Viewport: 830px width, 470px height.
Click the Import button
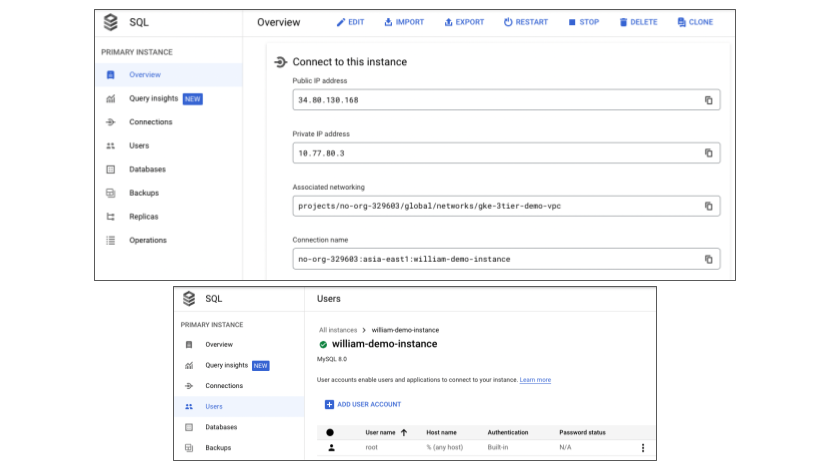pyautogui.click(x=404, y=22)
